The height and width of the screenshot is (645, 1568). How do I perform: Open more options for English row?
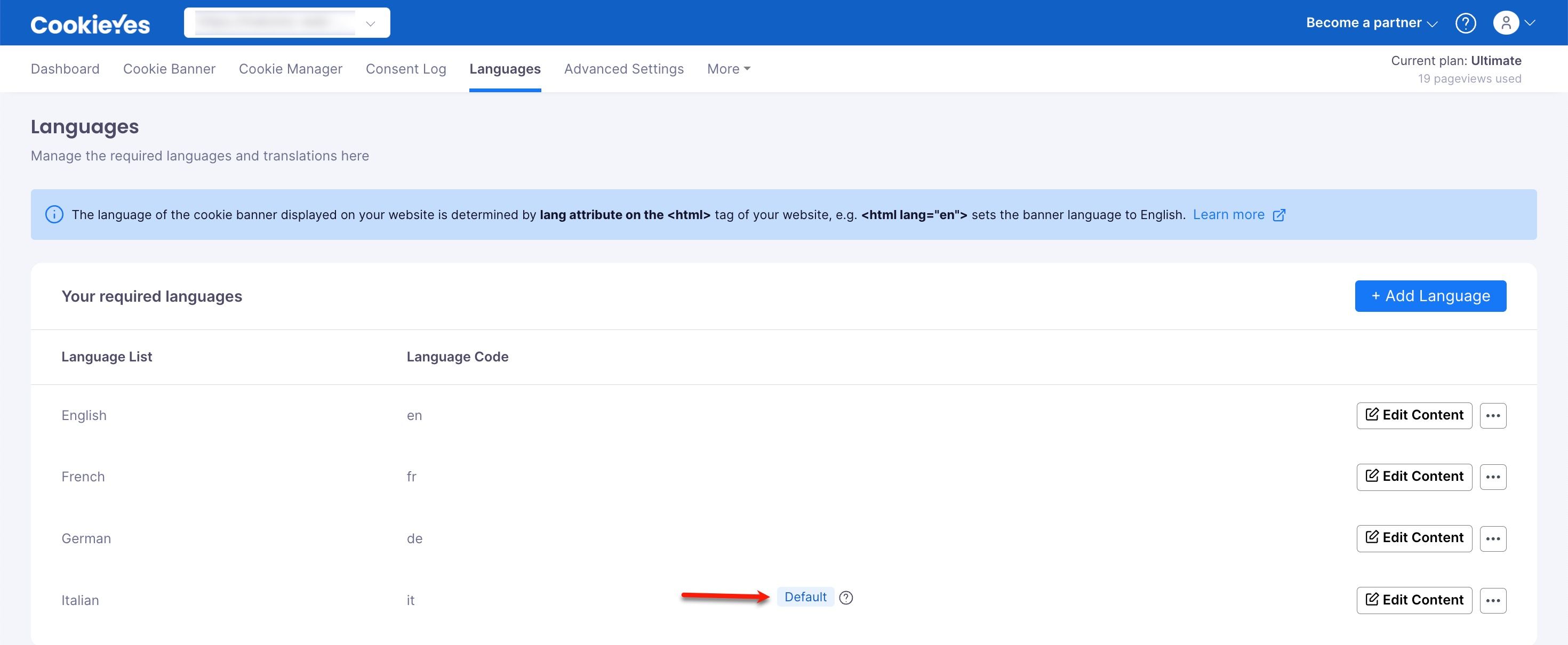pos(1492,416)
